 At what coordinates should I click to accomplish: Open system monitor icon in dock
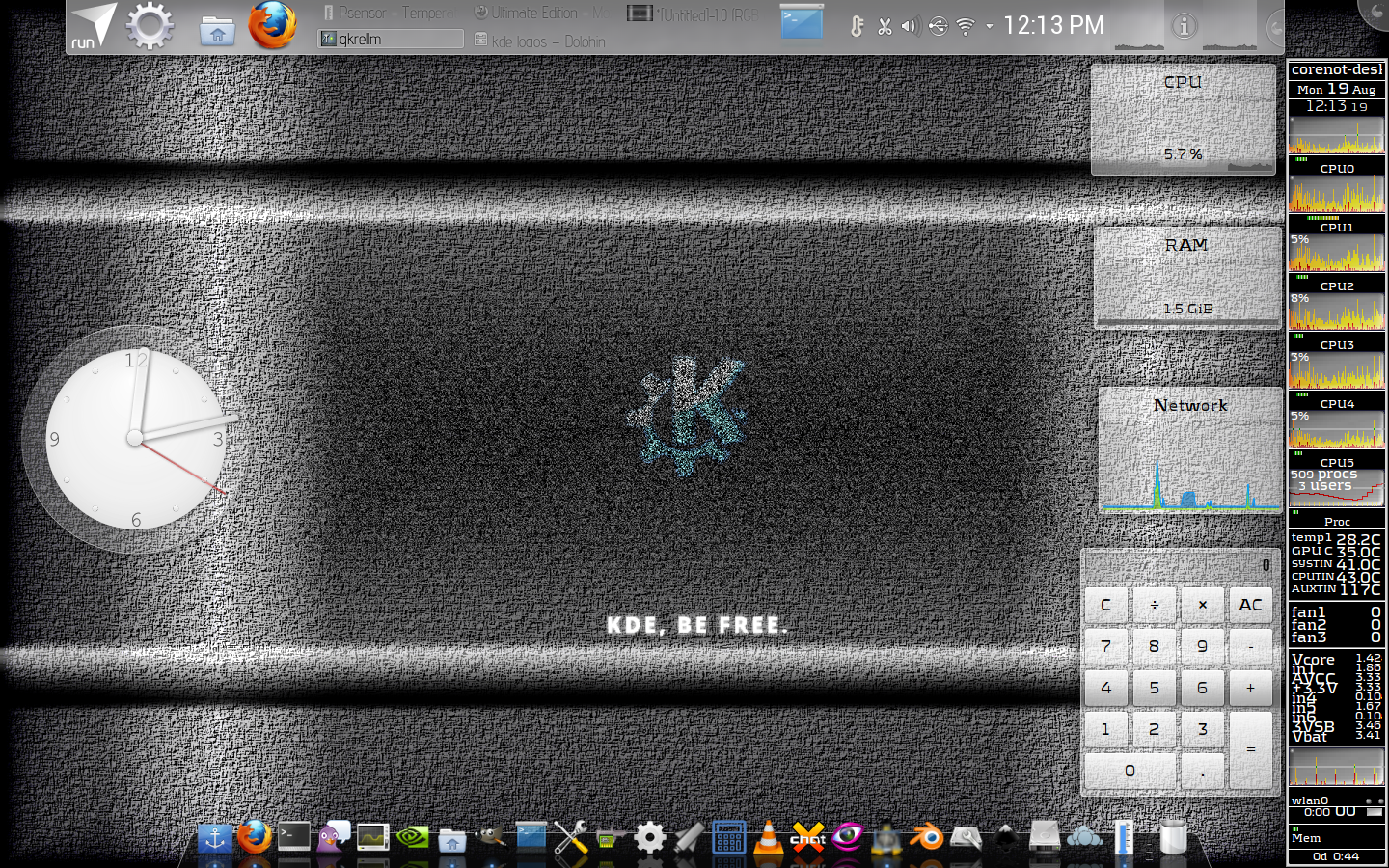pyautogui.click(x=372, y=838)
